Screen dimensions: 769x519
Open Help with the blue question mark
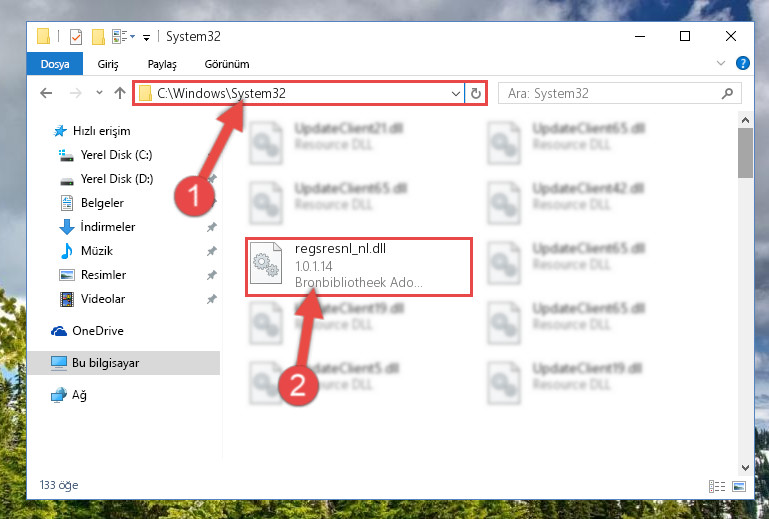click(x=743, y=63)
